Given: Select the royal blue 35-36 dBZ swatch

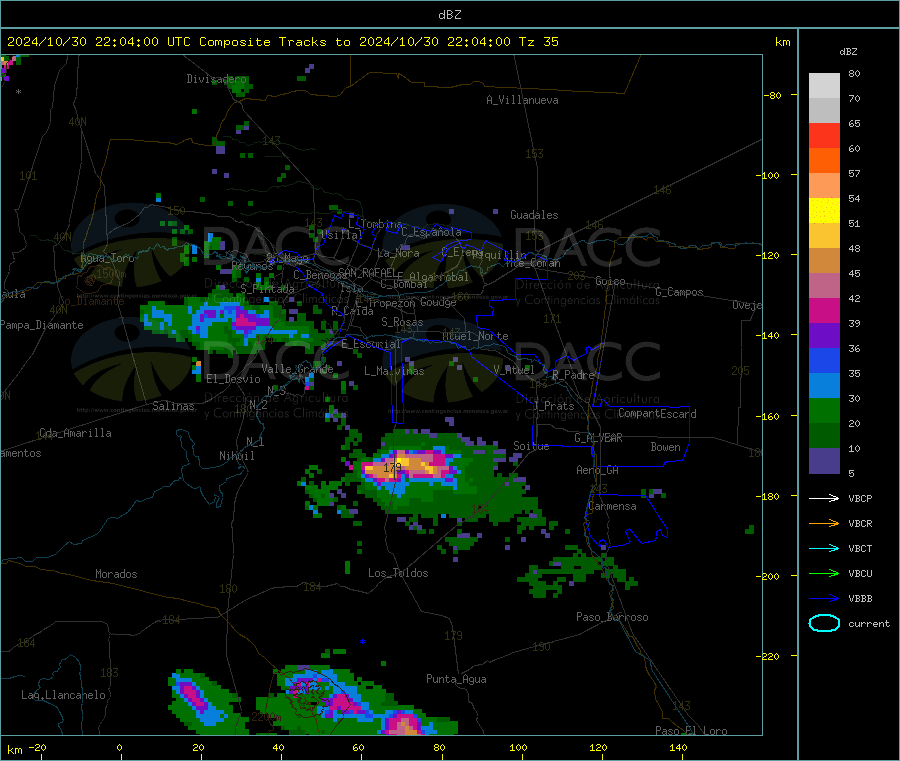Looking at the screenshot, I should (x=824, y=360).
